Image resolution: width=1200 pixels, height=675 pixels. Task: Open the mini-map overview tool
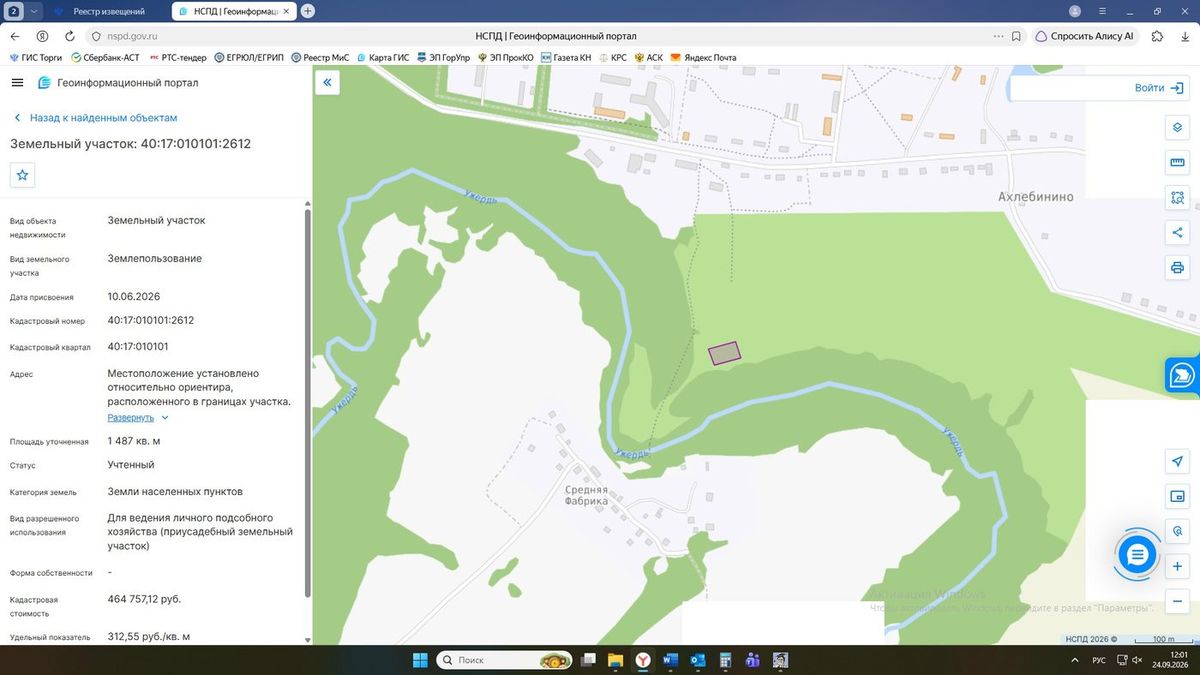(x=1177, y=496)
